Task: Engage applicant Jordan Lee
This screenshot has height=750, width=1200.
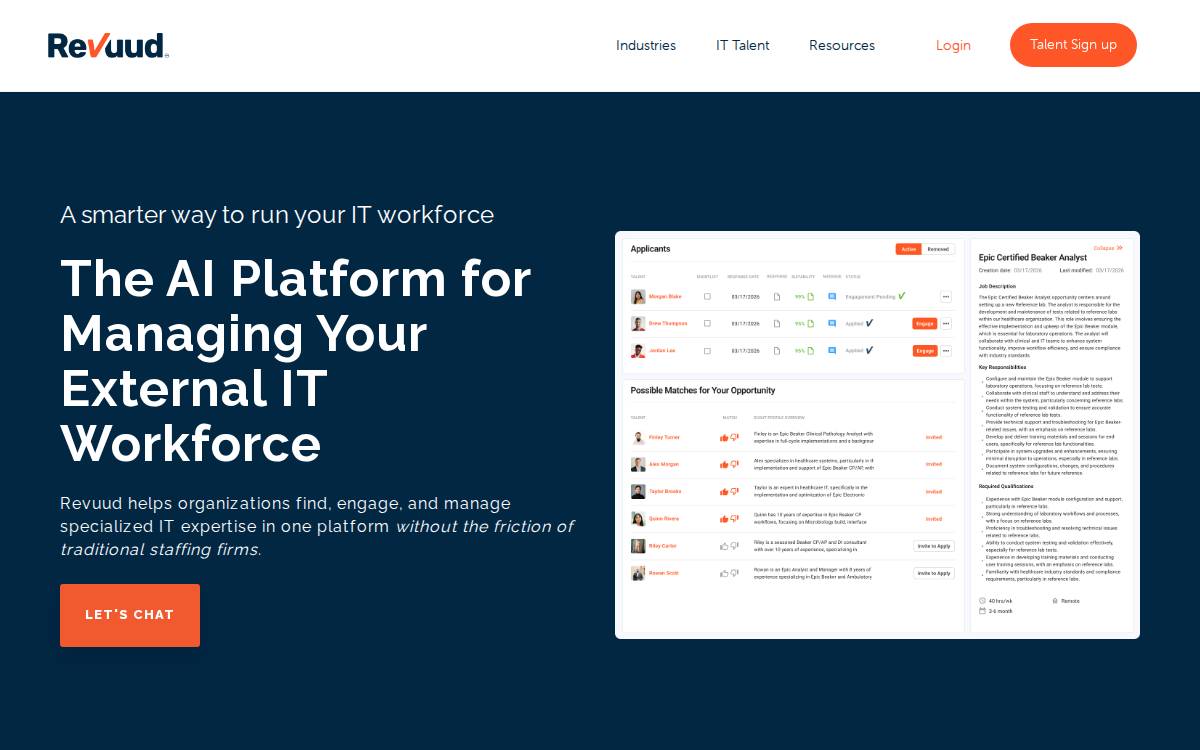Action: pyautogui.click(x=925, y=351)
